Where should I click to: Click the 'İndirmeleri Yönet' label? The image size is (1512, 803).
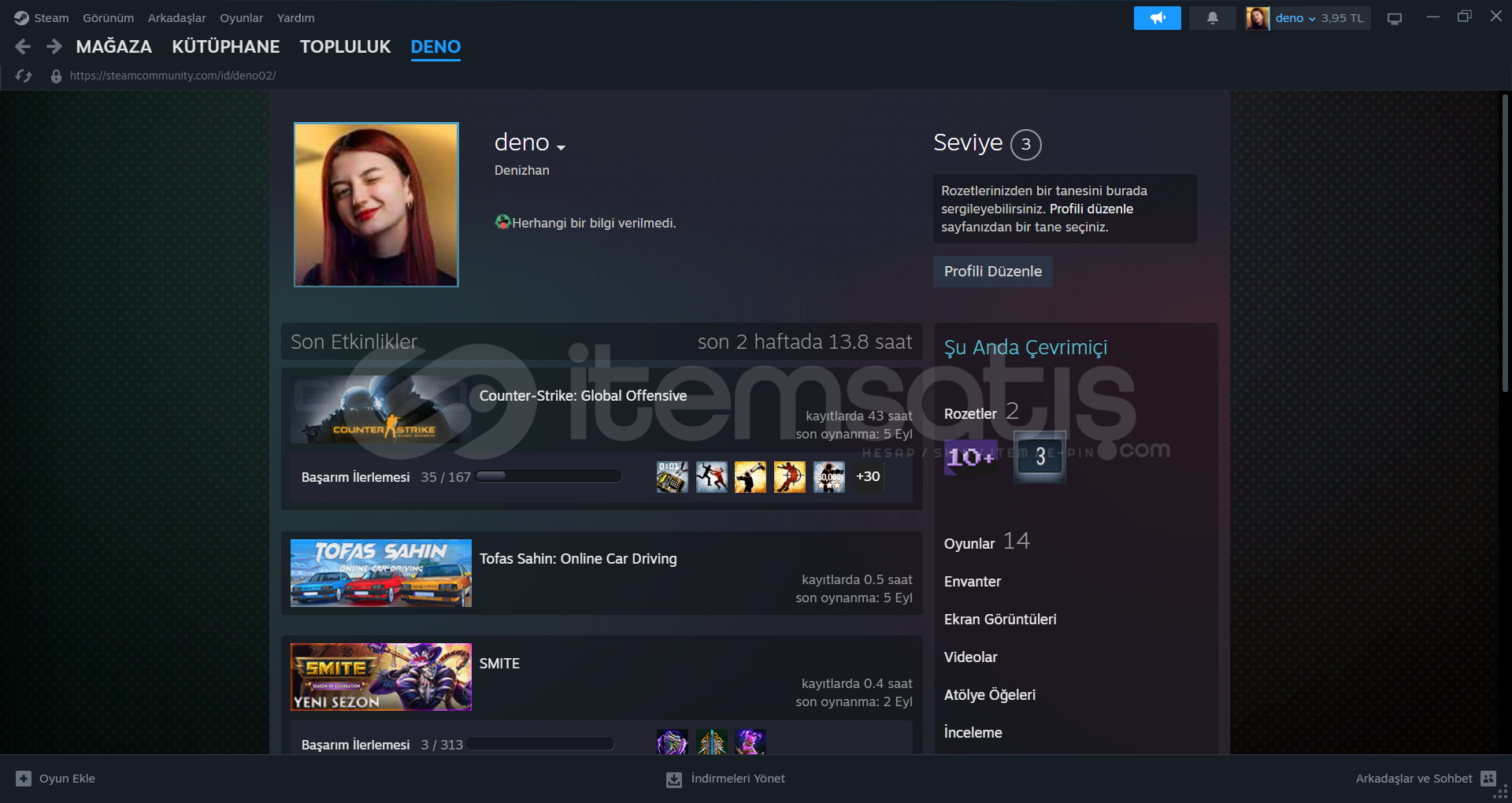pos(738,779)
